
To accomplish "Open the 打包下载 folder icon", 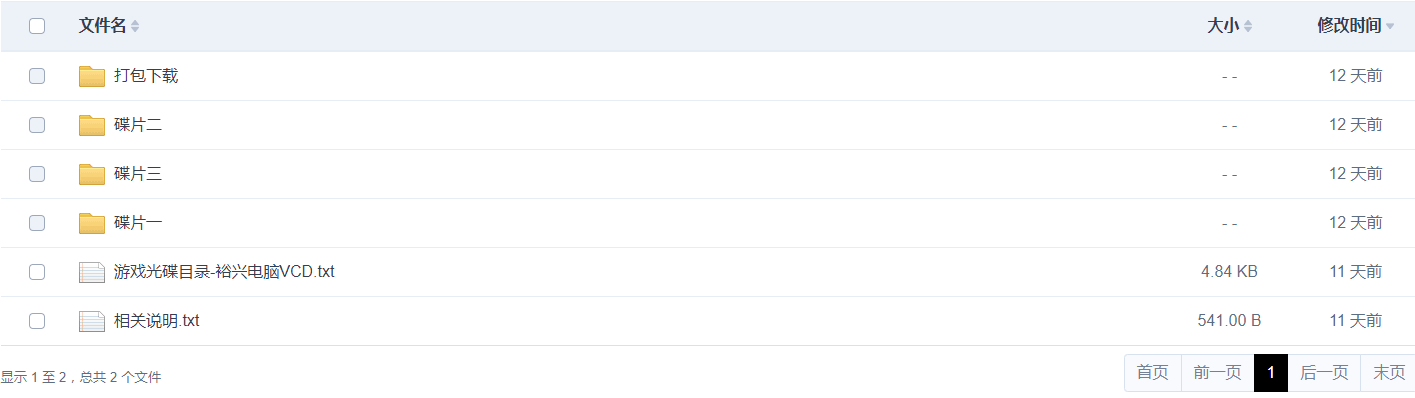I will click(x=92, y=76).
